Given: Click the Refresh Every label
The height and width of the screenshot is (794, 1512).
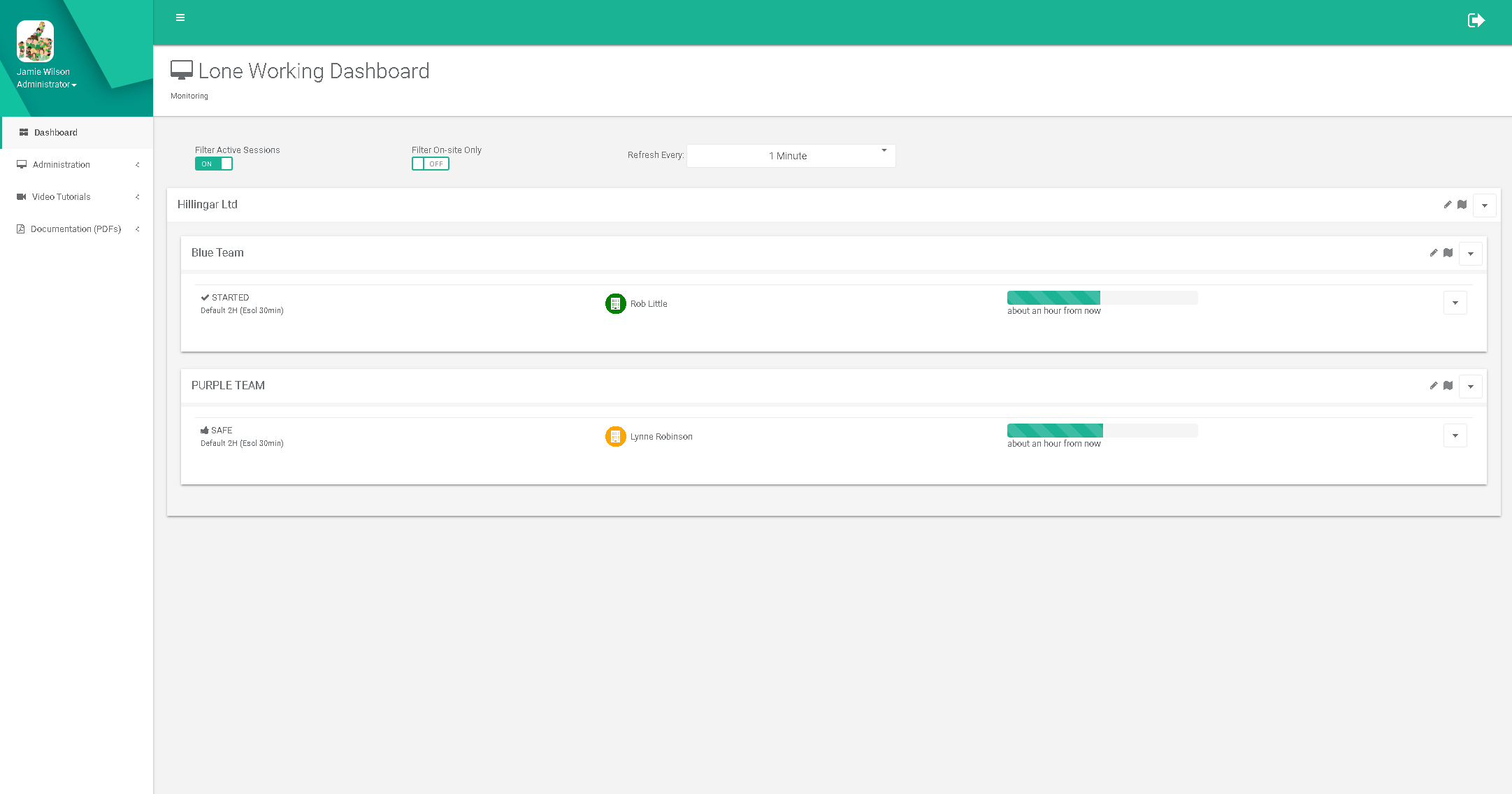Looking at the screenshot, I should [x=656, y=155].
